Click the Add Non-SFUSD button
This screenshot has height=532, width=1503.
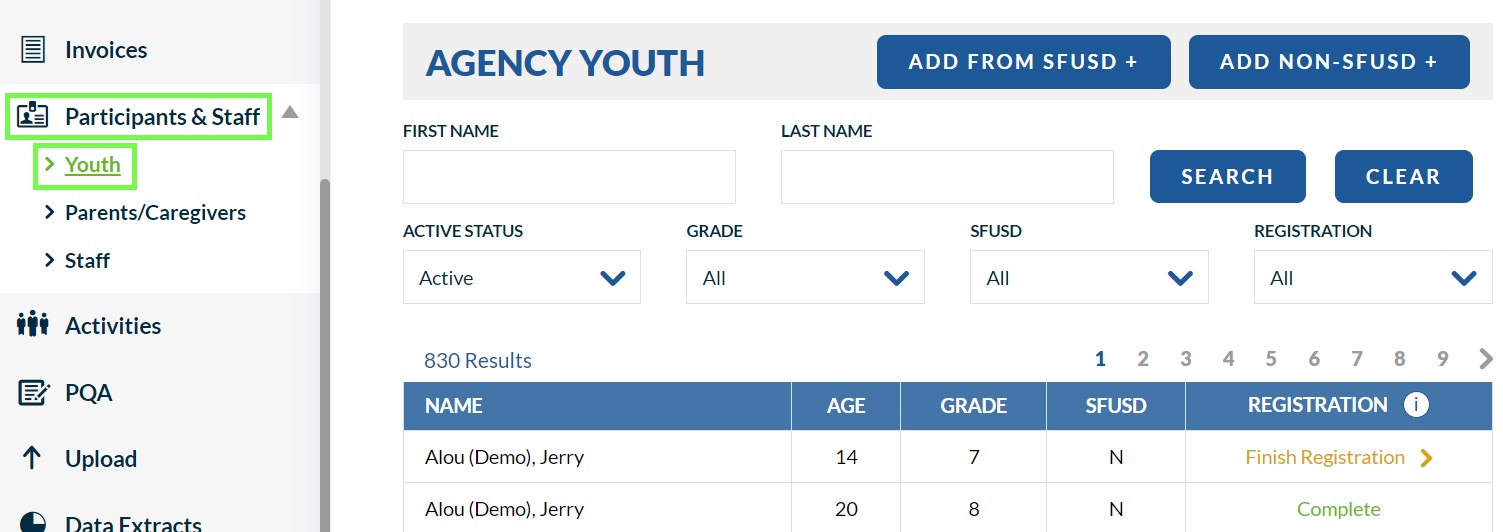pos(1329,62)
